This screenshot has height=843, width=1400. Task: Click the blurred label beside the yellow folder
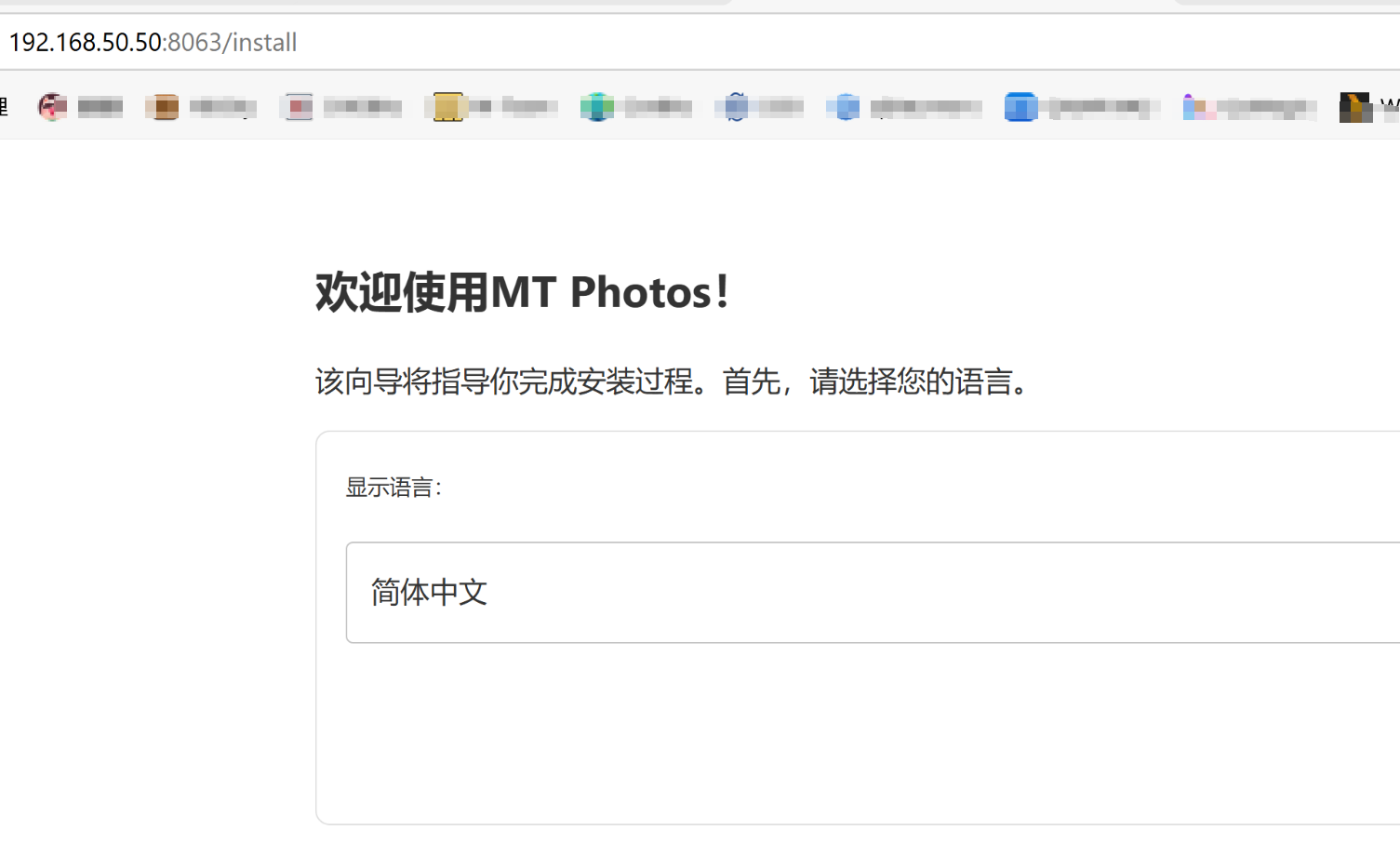(514, 107)
